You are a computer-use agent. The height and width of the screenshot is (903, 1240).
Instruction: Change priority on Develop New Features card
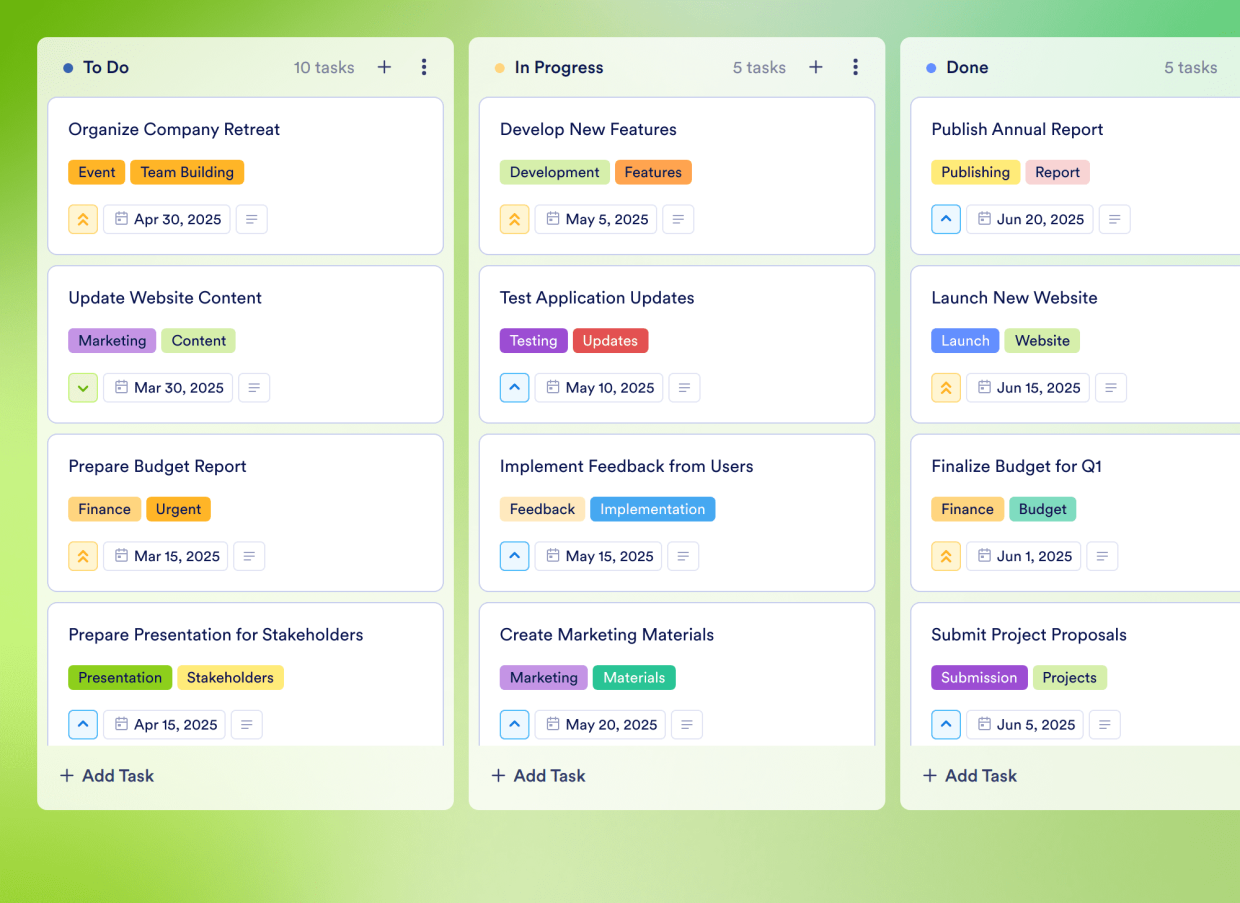tap(514, 219)
